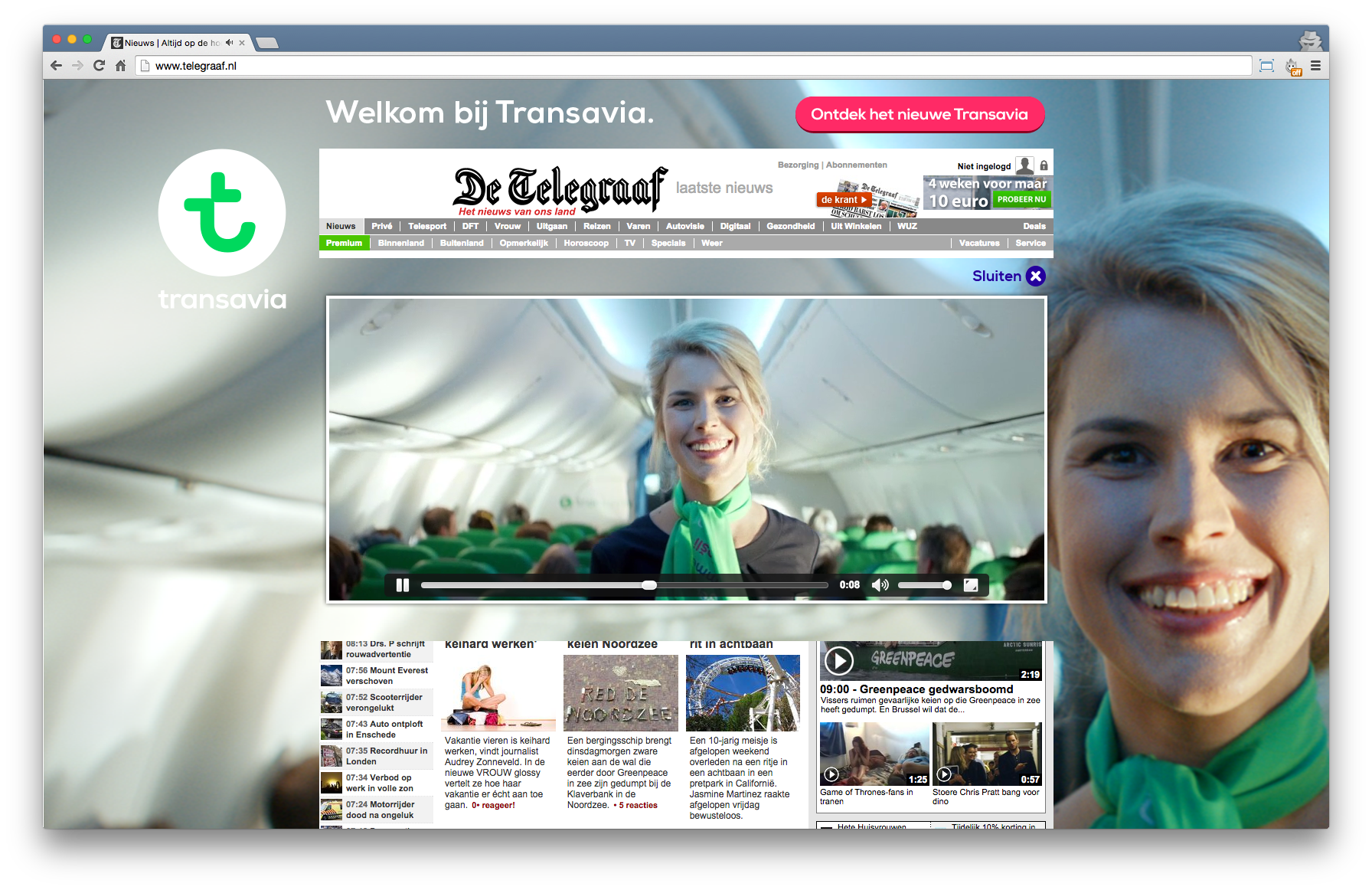Open the Chrome hamburger menu

click(x=1315, y=66)
